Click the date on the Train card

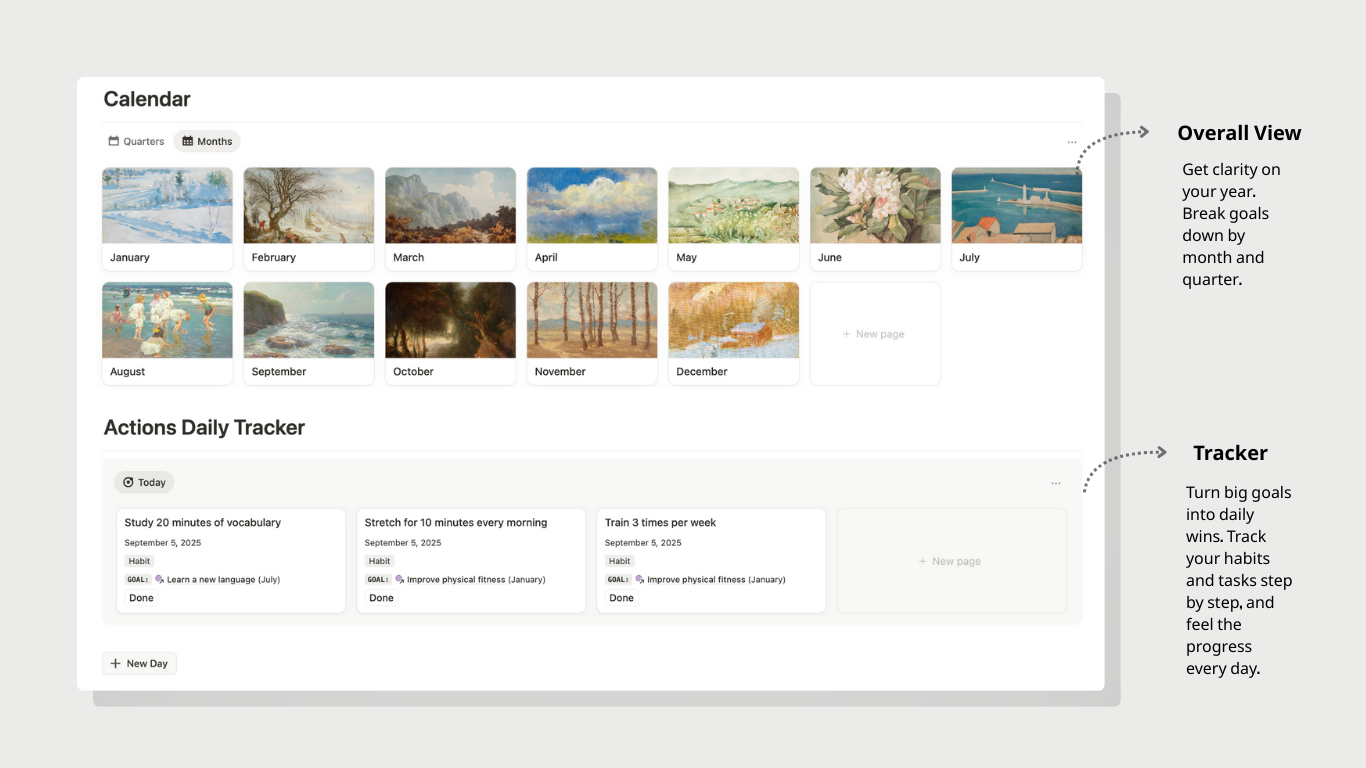(643, 543)
